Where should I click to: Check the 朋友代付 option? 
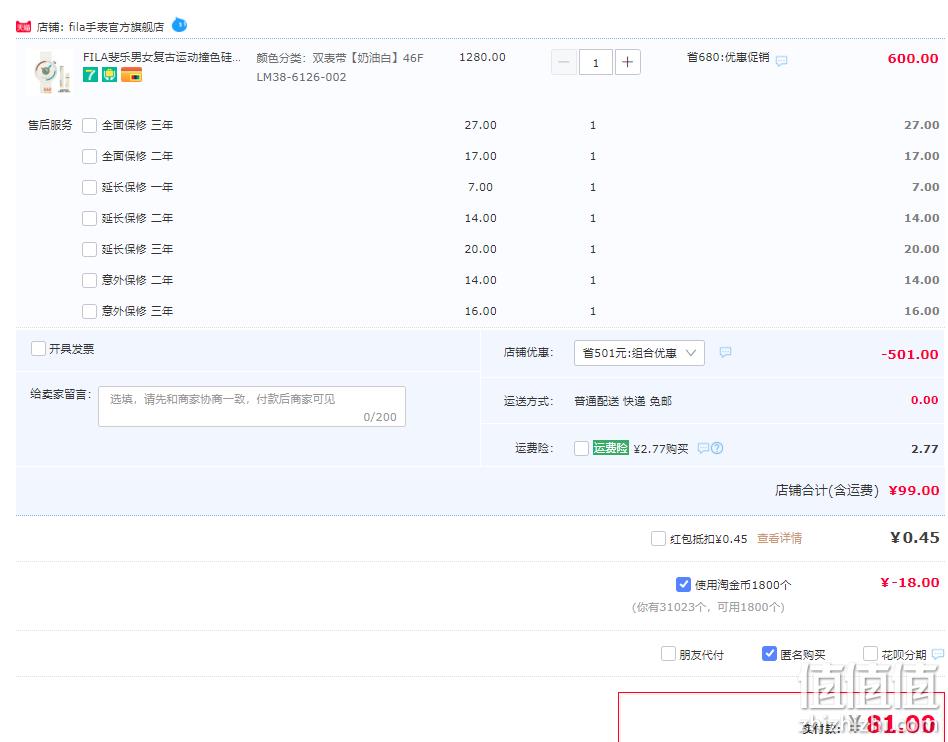coord(668,654)
